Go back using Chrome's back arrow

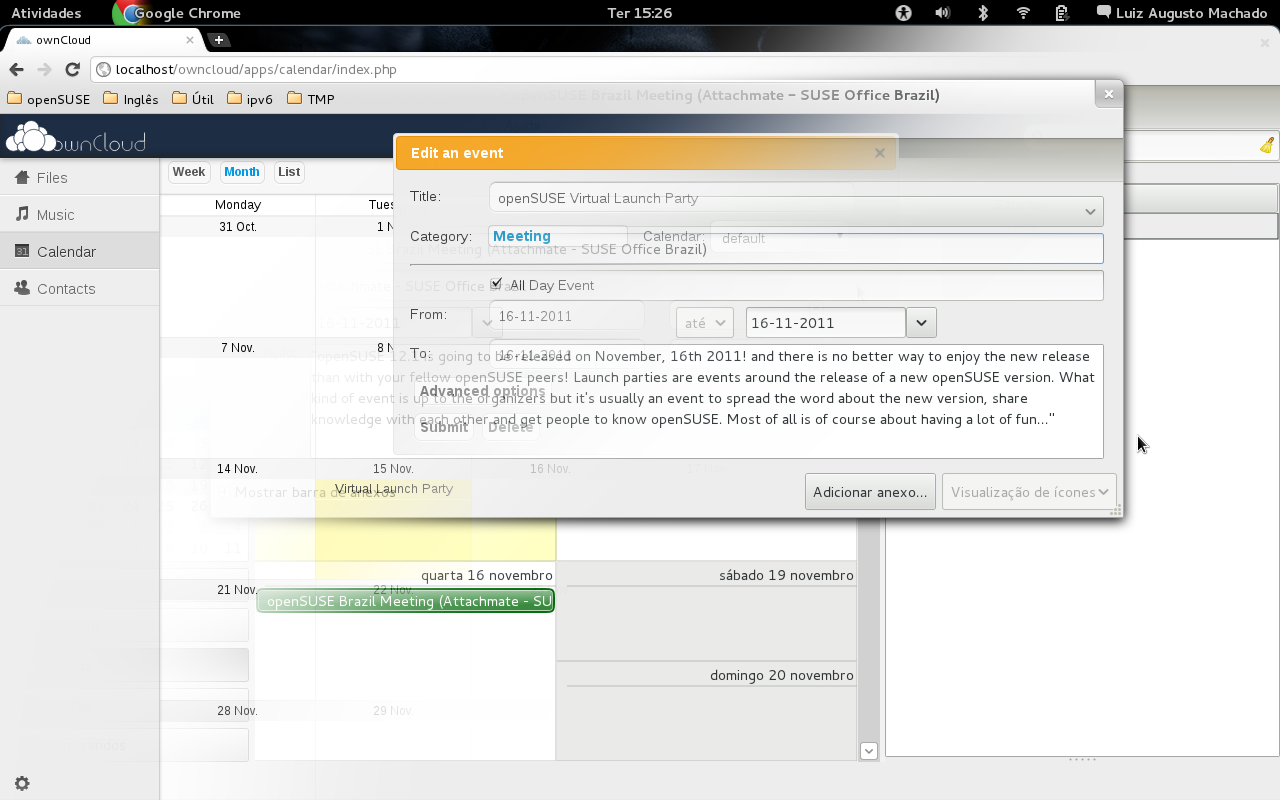coord(16,70)
